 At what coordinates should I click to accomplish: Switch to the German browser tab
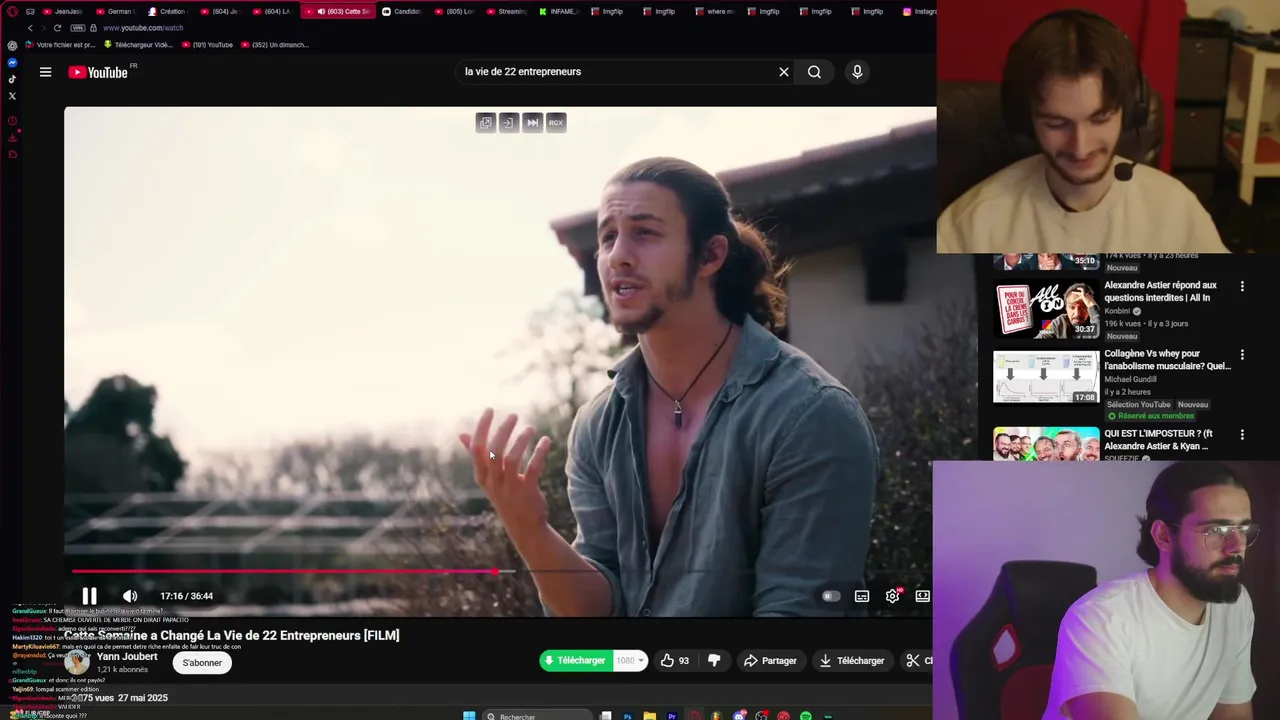118,11
